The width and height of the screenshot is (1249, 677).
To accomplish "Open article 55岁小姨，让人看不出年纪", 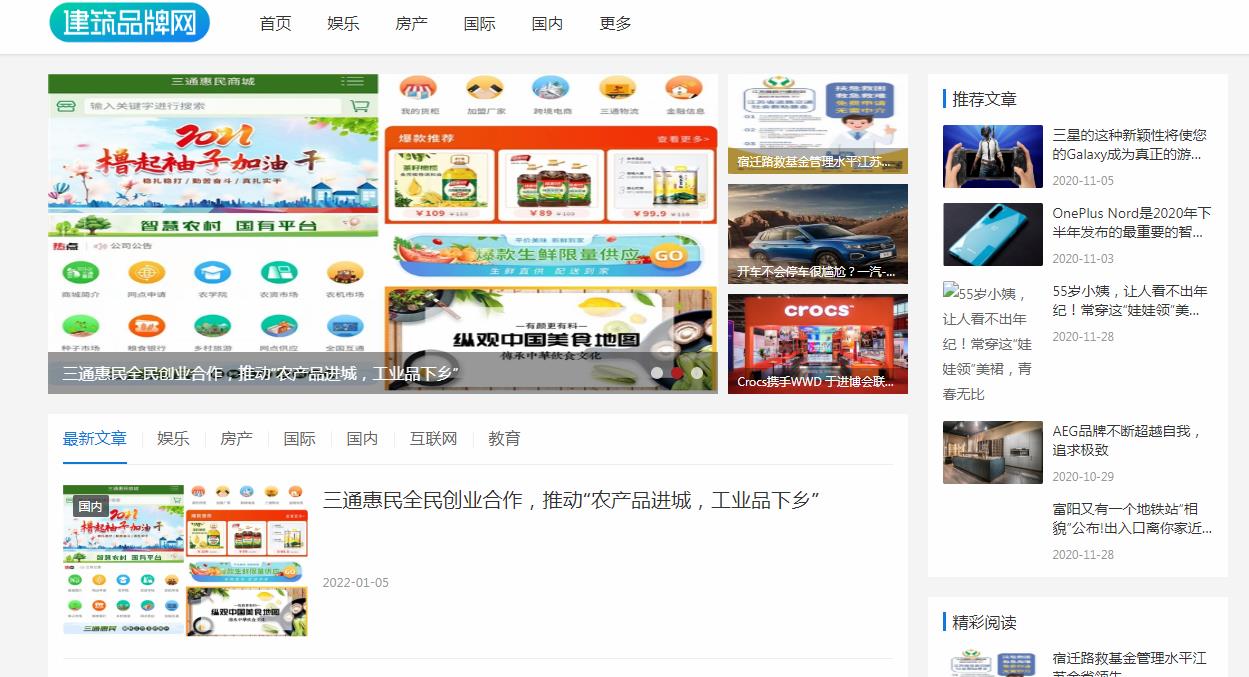I will tap(1130, 300).
